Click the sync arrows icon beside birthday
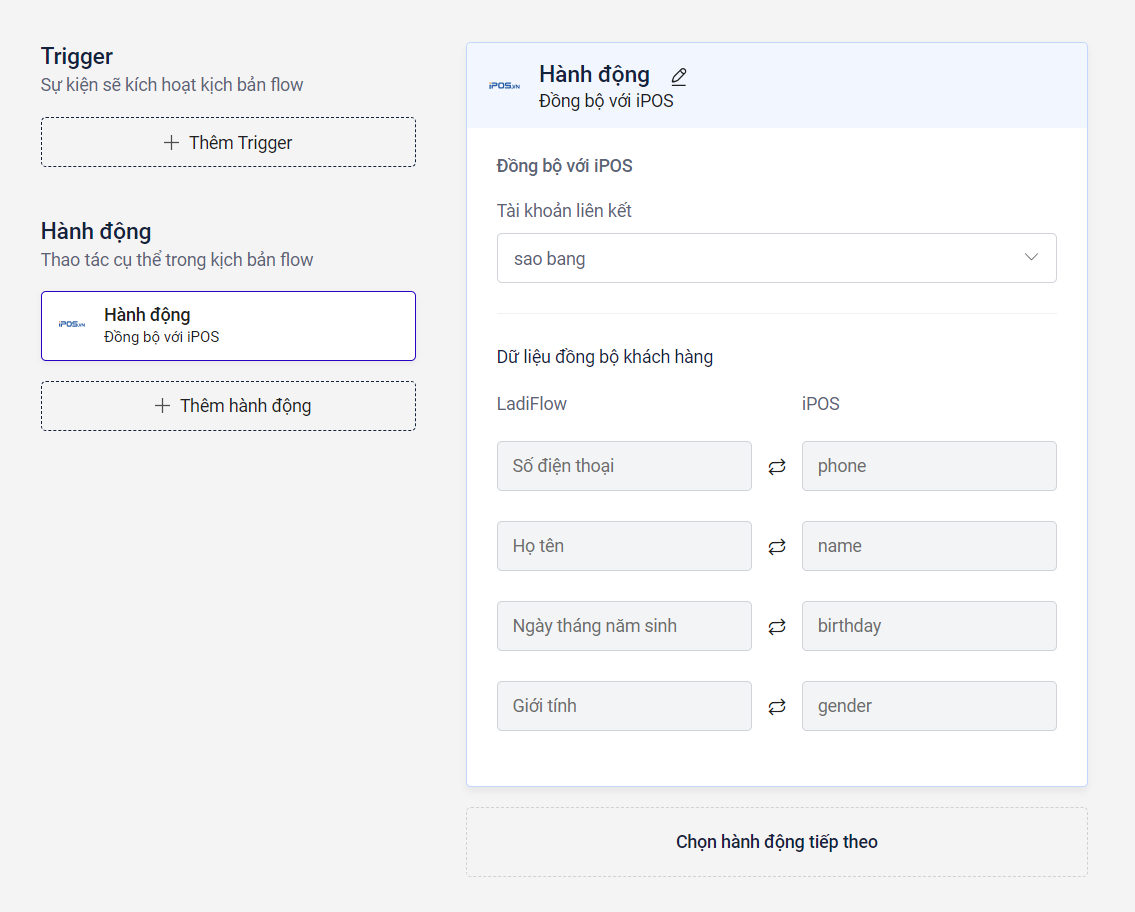The width and height of the screenshot is (1135, 912). pyautogui.click(x=777, y=627)
